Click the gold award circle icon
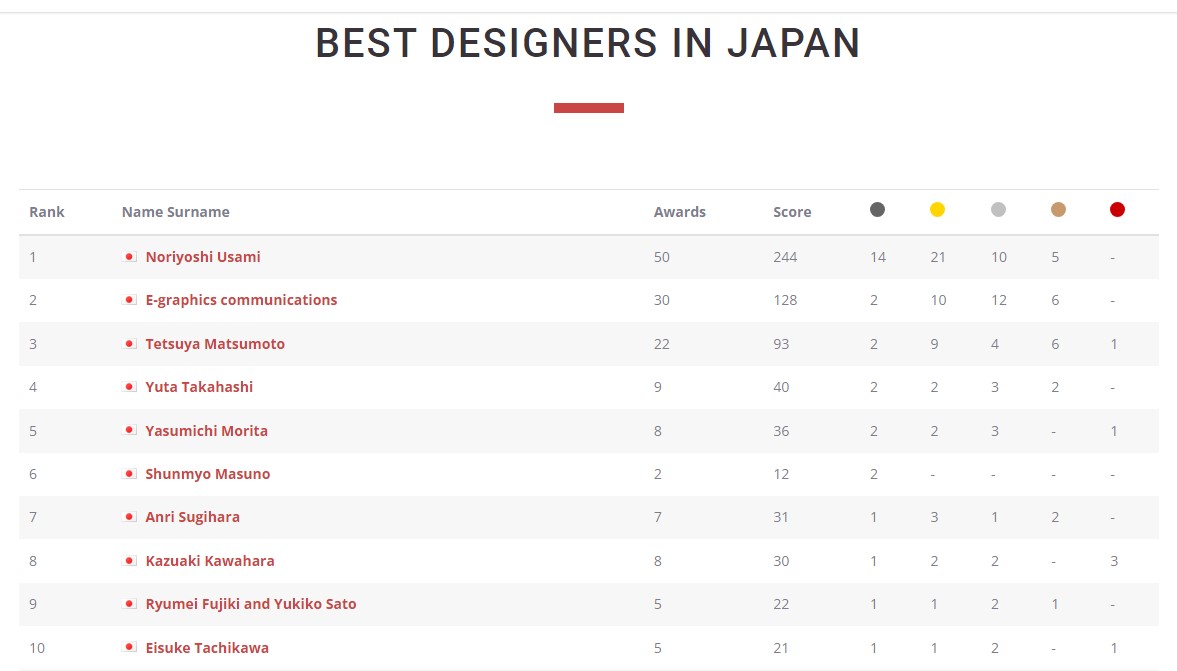The width and height of the screenshot is (1177, 671). (937, 210)
